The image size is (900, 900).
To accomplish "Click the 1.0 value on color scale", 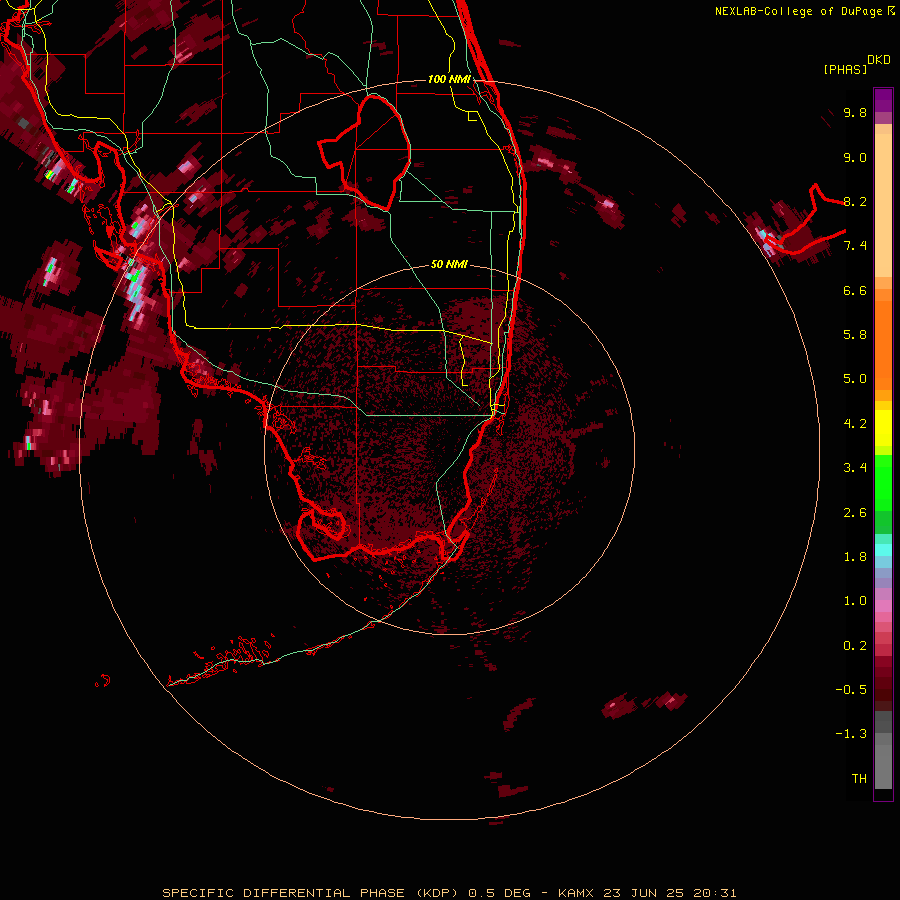I will [x=855, y=601].
